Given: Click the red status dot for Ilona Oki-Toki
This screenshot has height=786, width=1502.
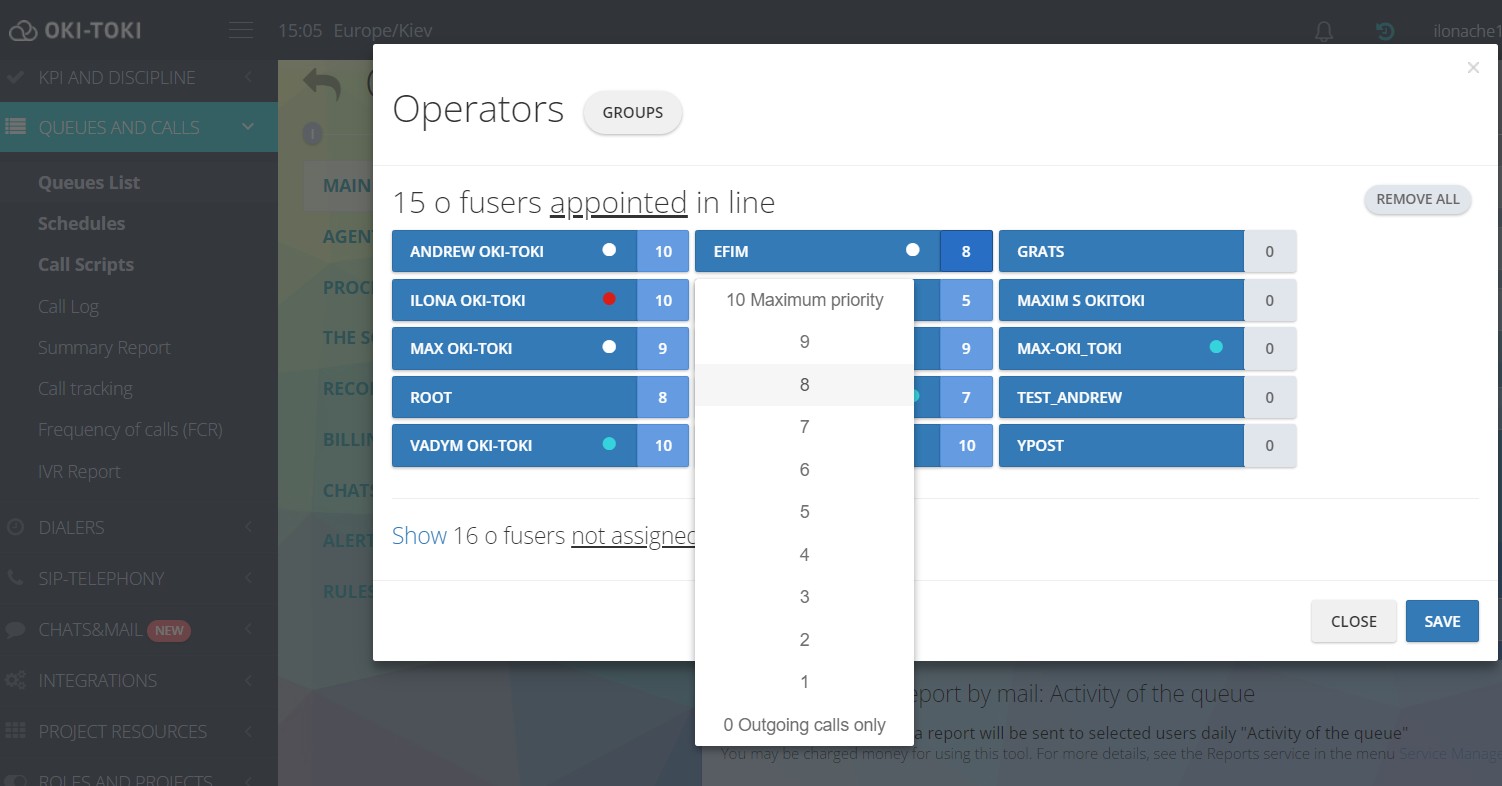Looking at the screenshot, I should tap(609, 299).
